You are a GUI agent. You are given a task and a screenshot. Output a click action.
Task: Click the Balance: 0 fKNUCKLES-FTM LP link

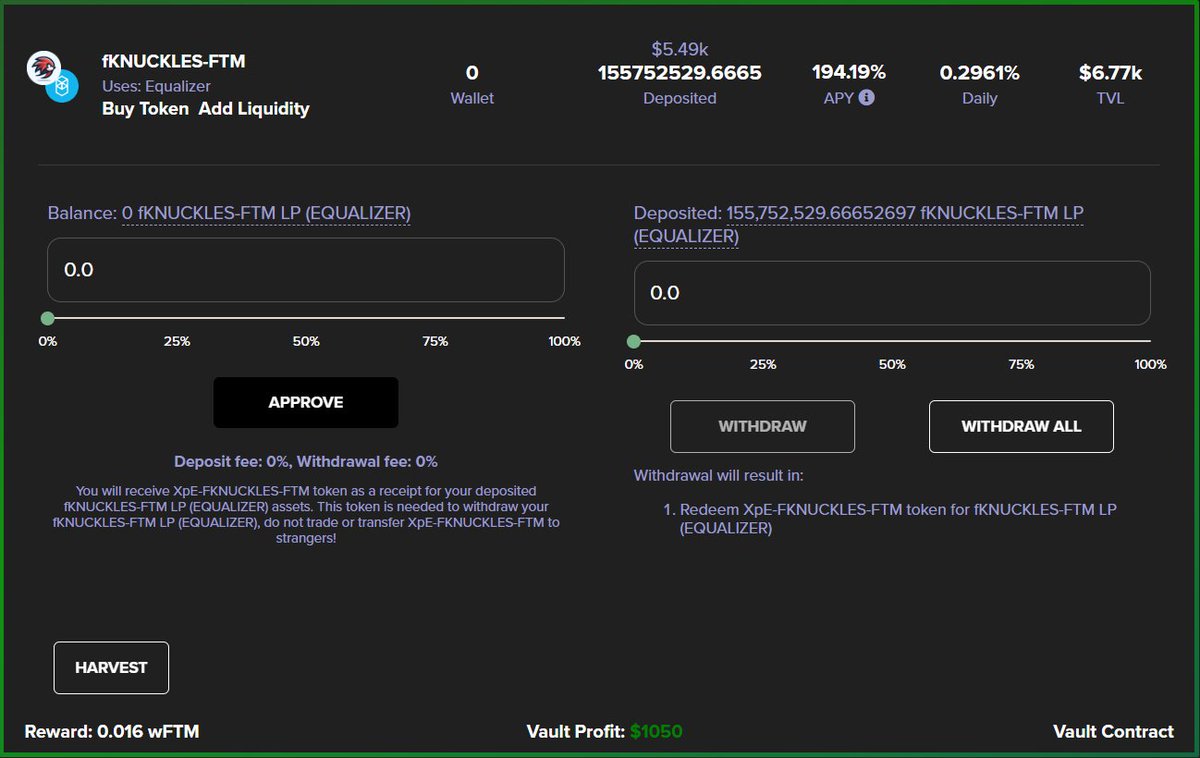[x=266, y=213]
